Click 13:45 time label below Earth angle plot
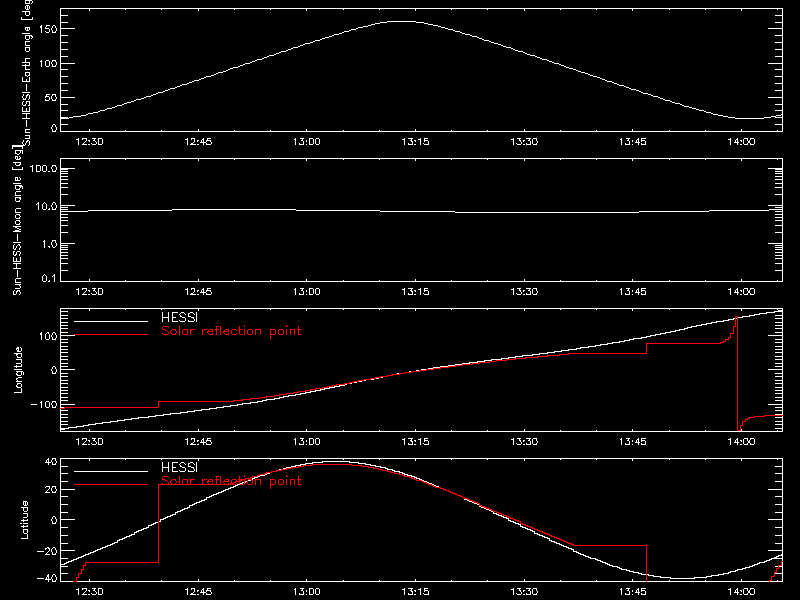This screenshot has height=600, width=800. [633, 142]
